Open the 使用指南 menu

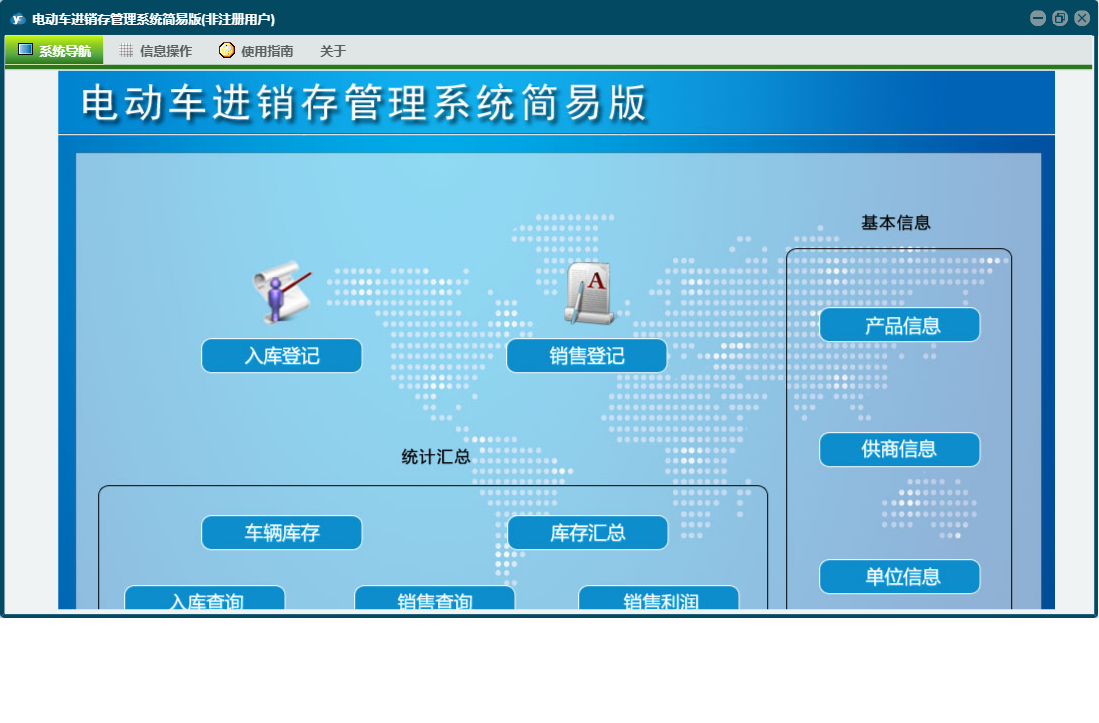256,51
